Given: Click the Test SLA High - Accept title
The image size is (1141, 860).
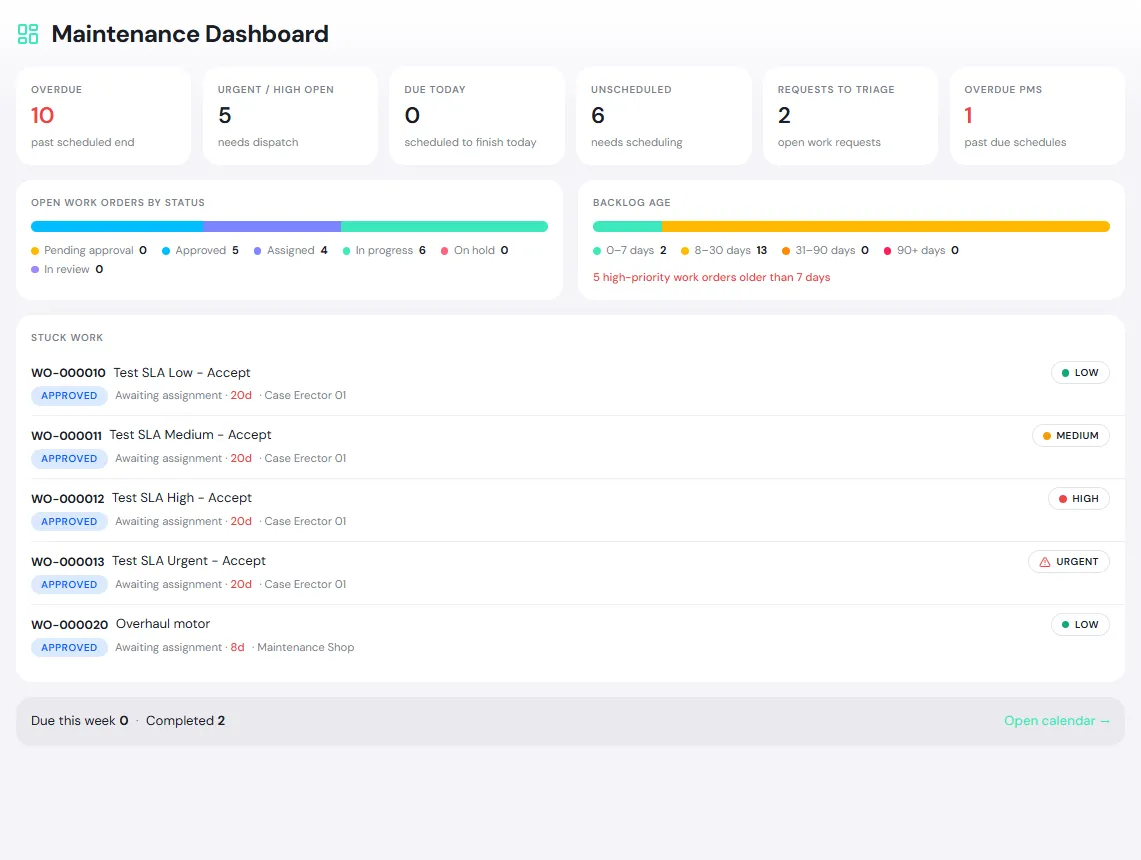Looking at the screenshot, I should (182, 498).
